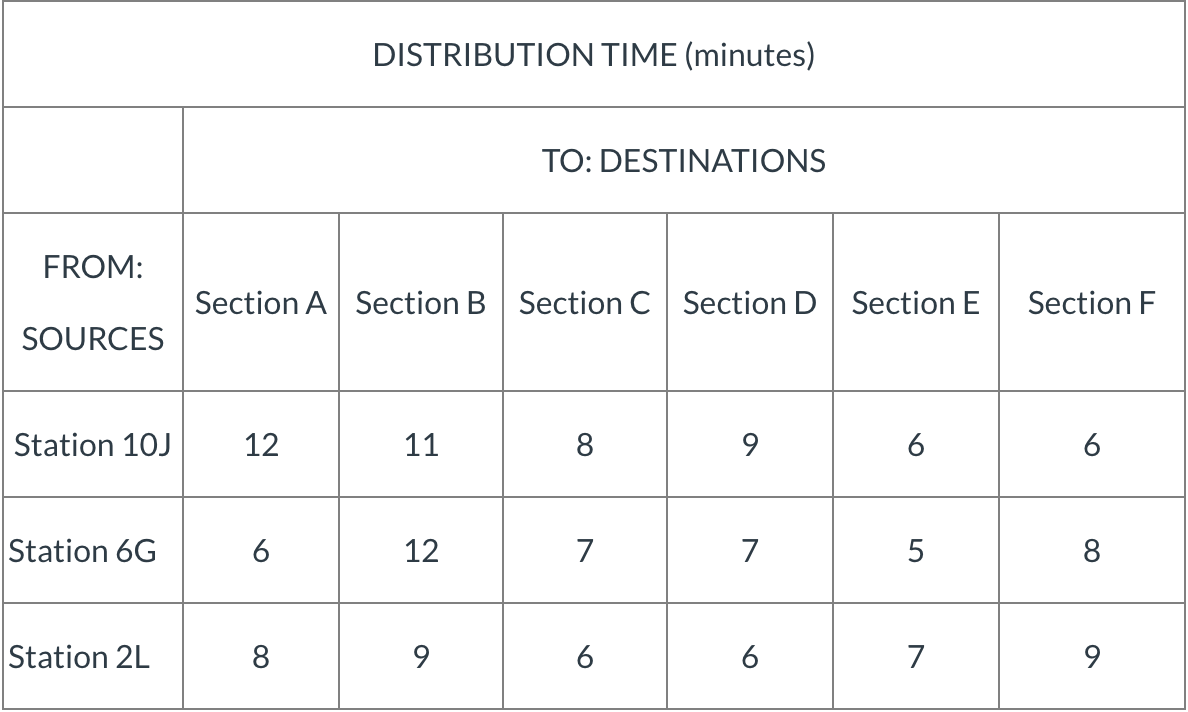The width and height of the screenshot is (1188, 712).
Task: Select Station 6G to Section F value 8
Action: pos(1092,551)
